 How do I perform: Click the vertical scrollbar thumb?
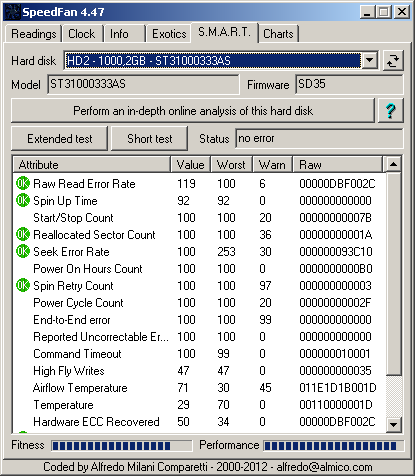pyautogui.click(x=394, y=273)
